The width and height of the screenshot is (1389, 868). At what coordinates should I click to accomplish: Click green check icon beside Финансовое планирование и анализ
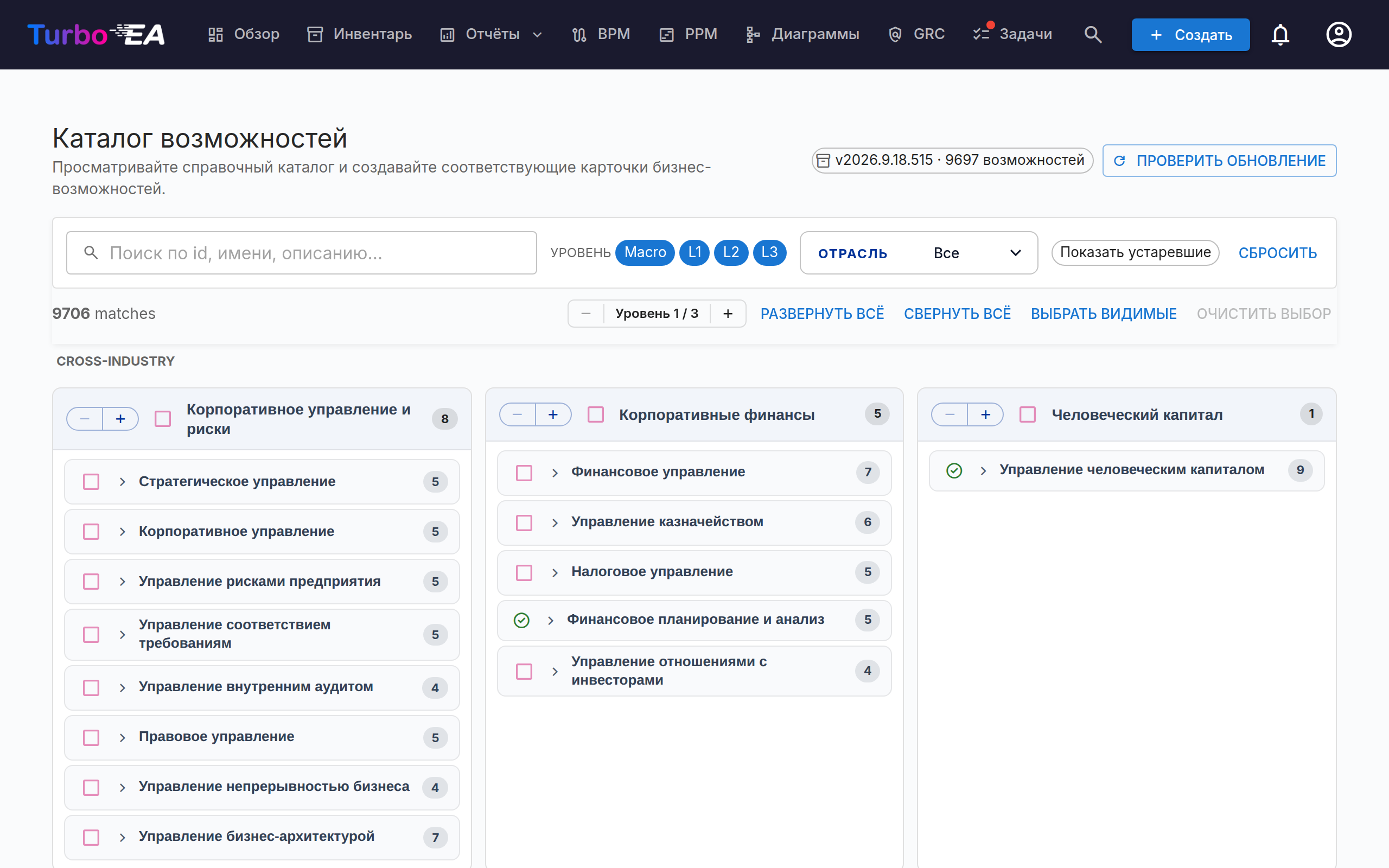click(x=521, y=620)
